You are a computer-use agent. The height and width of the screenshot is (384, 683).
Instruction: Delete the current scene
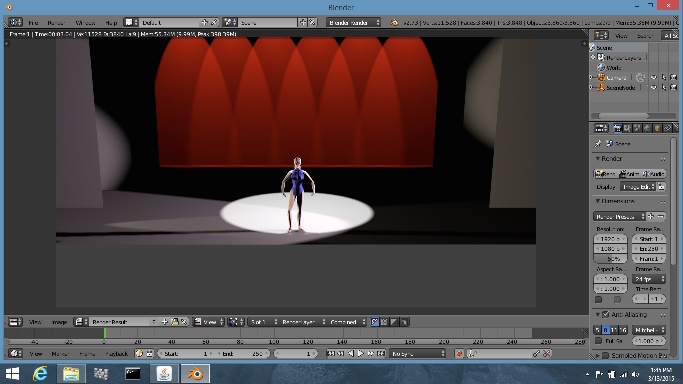312,22
